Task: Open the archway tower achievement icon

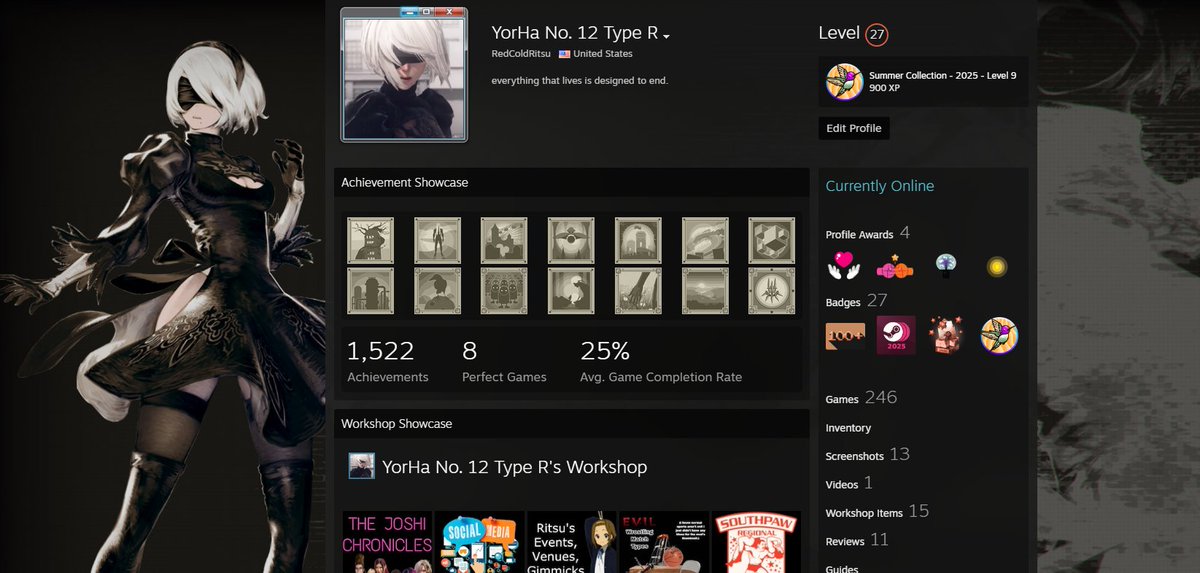Action: 638,240
